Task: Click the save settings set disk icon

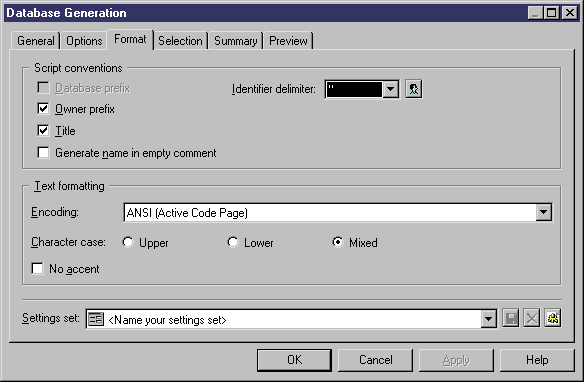Action: (511, 318)
